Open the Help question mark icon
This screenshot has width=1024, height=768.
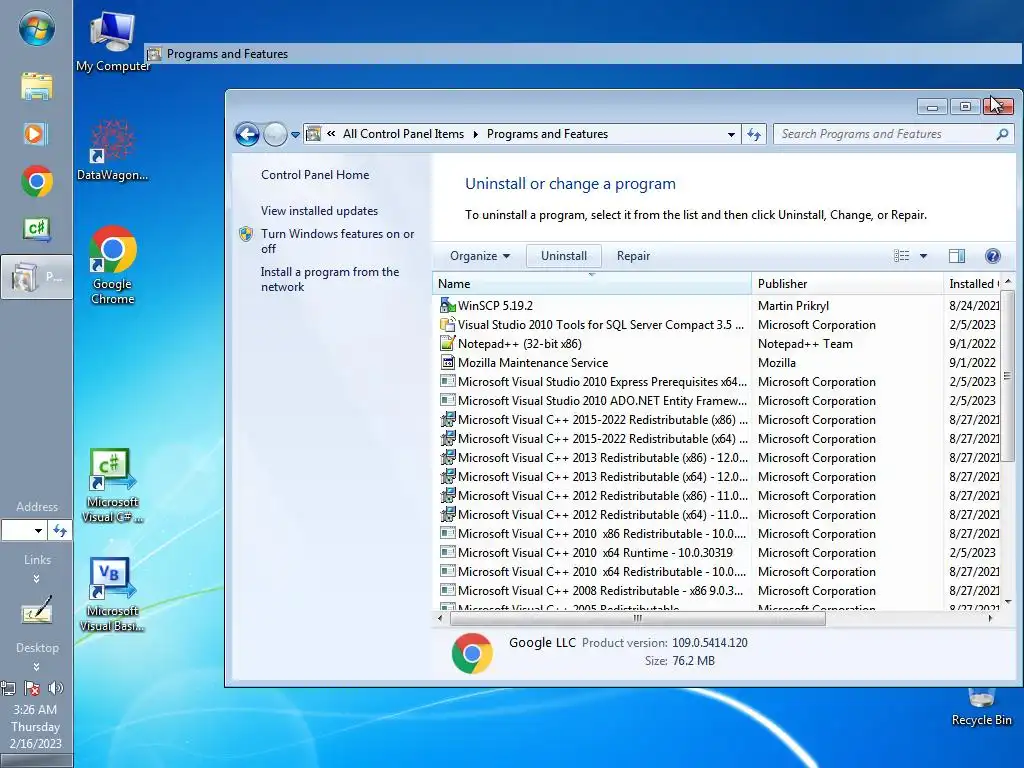[x=992, y=256]
